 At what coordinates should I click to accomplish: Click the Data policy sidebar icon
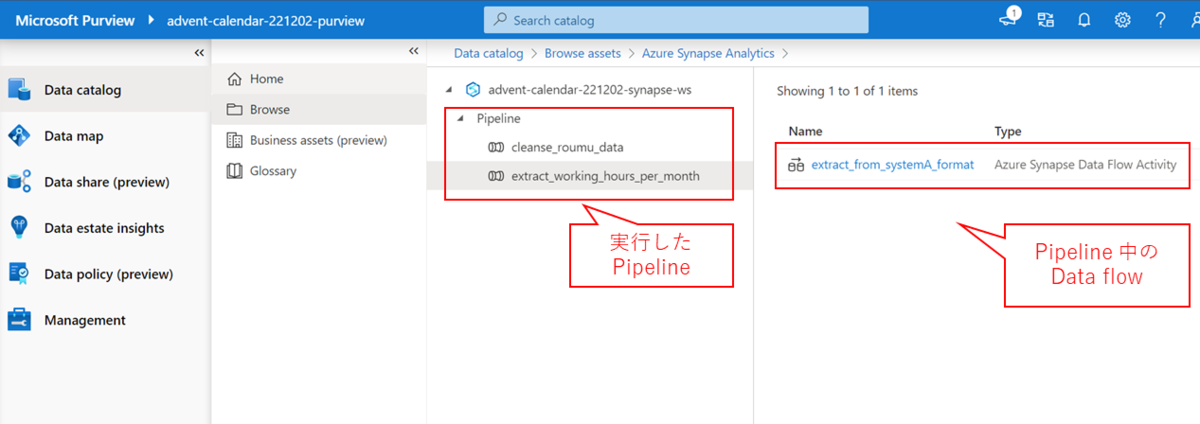coord(20,274)
